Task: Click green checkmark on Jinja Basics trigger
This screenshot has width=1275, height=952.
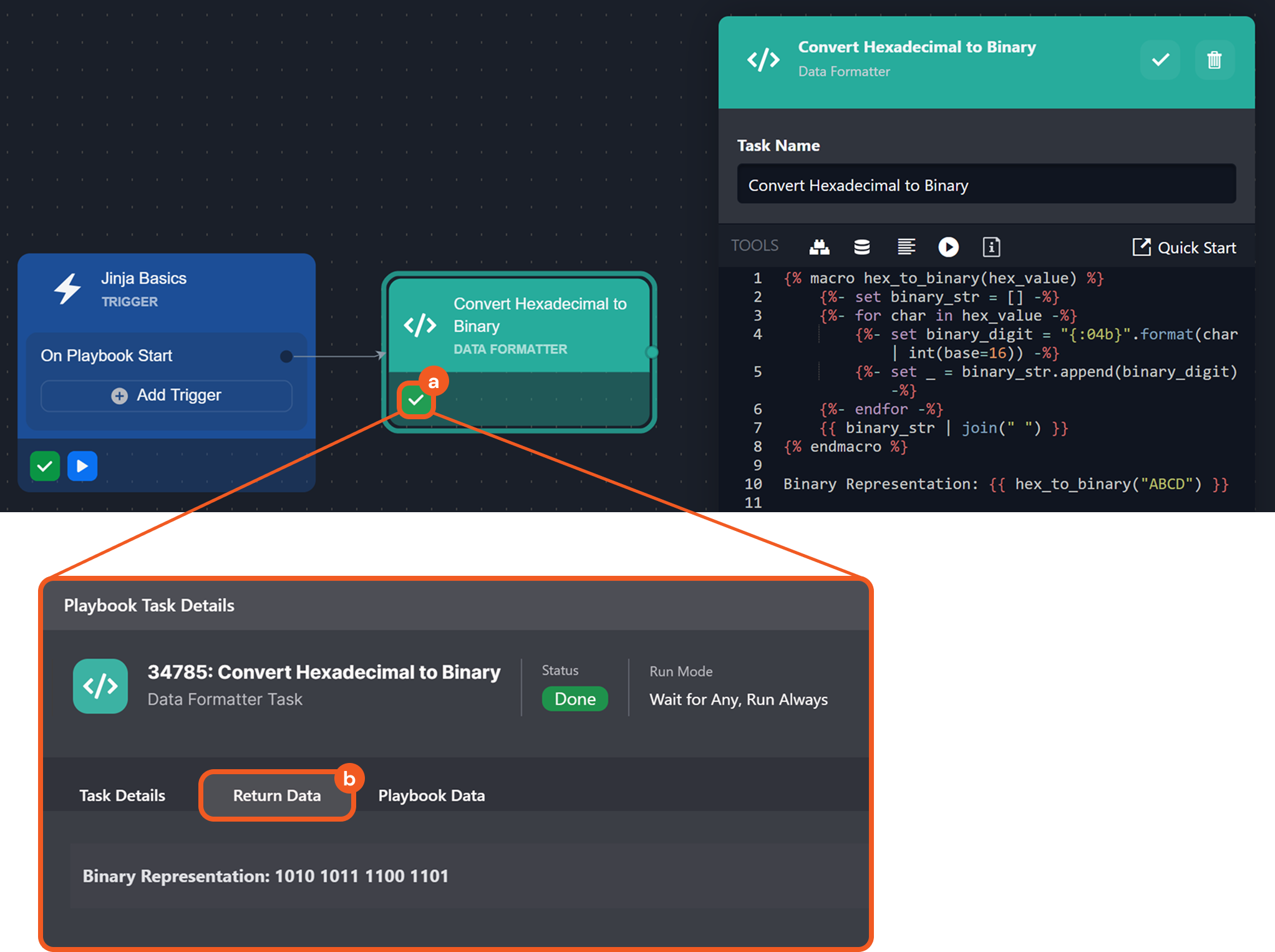Action: [45, 466]
